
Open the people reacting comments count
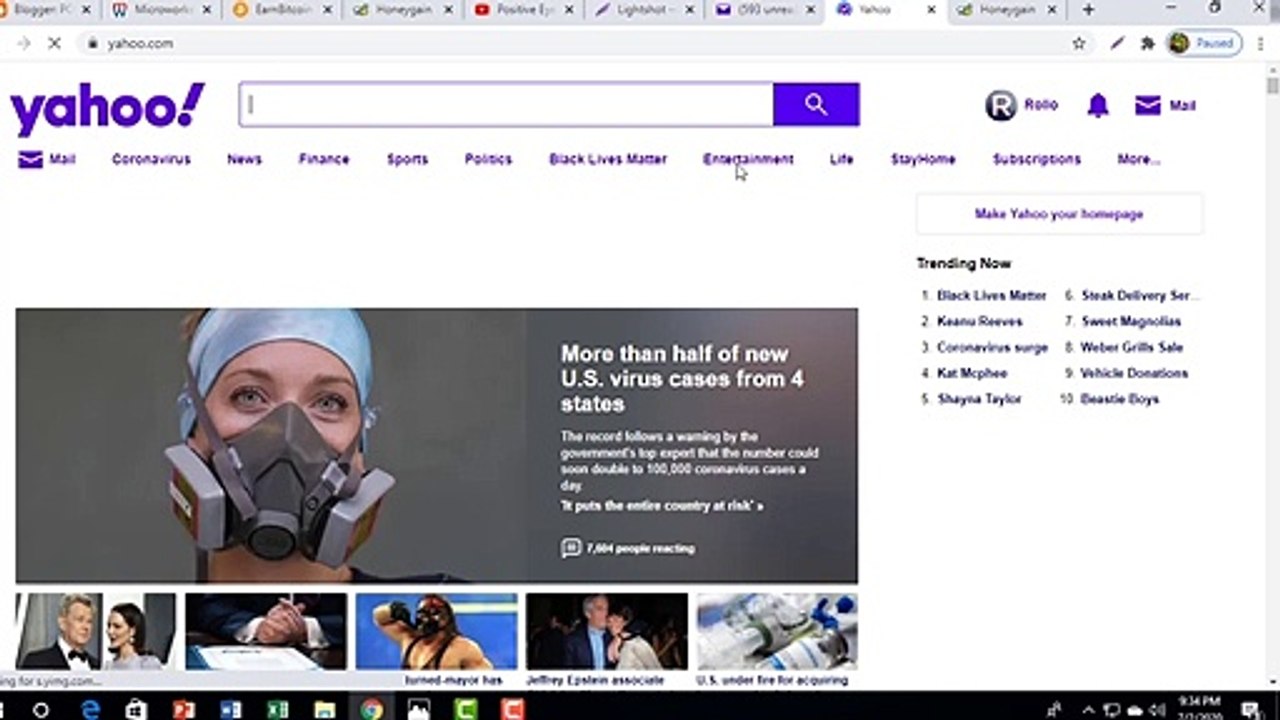[628, 548]
